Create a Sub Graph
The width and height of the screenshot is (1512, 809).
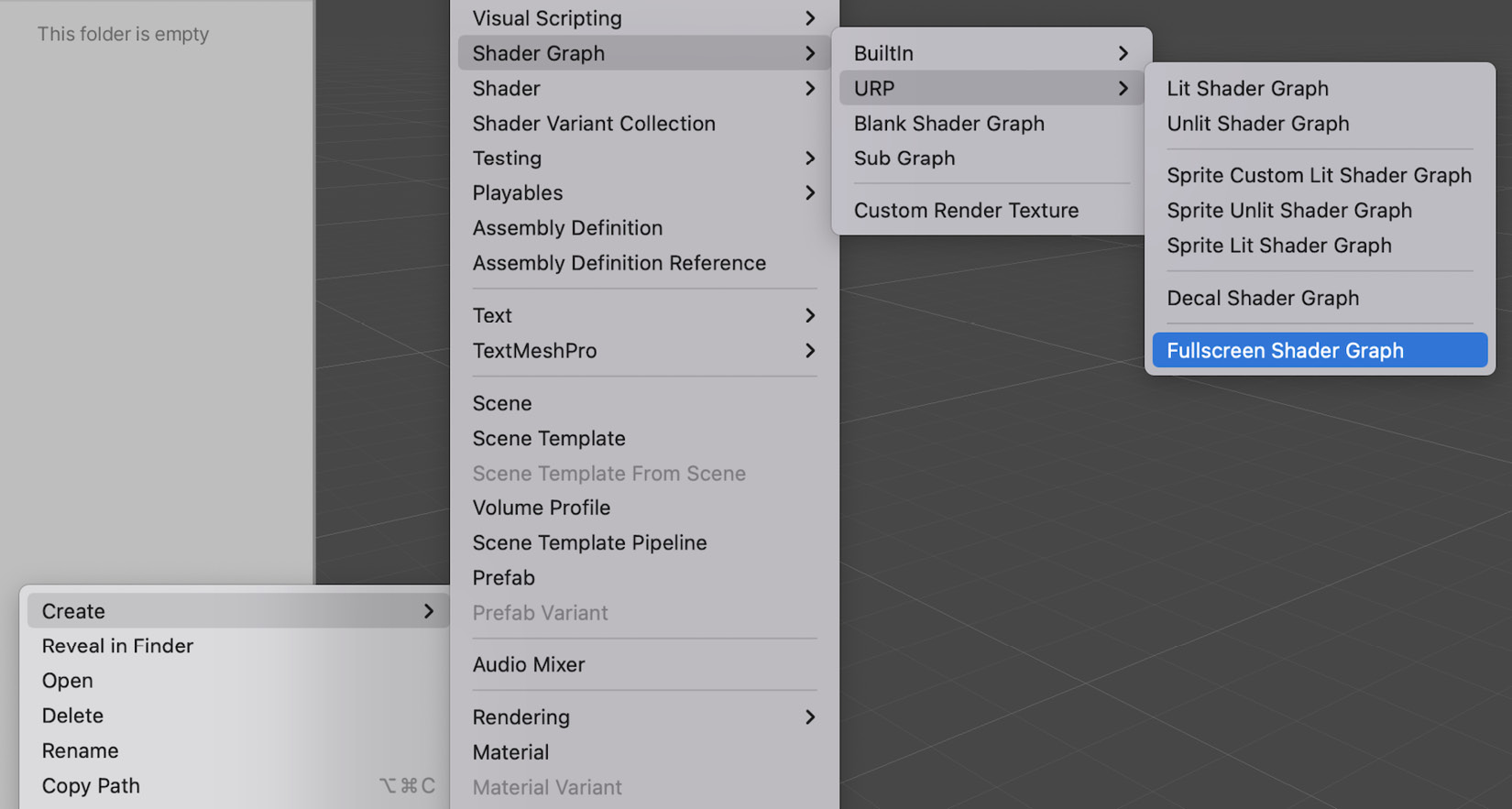point(992,158)
